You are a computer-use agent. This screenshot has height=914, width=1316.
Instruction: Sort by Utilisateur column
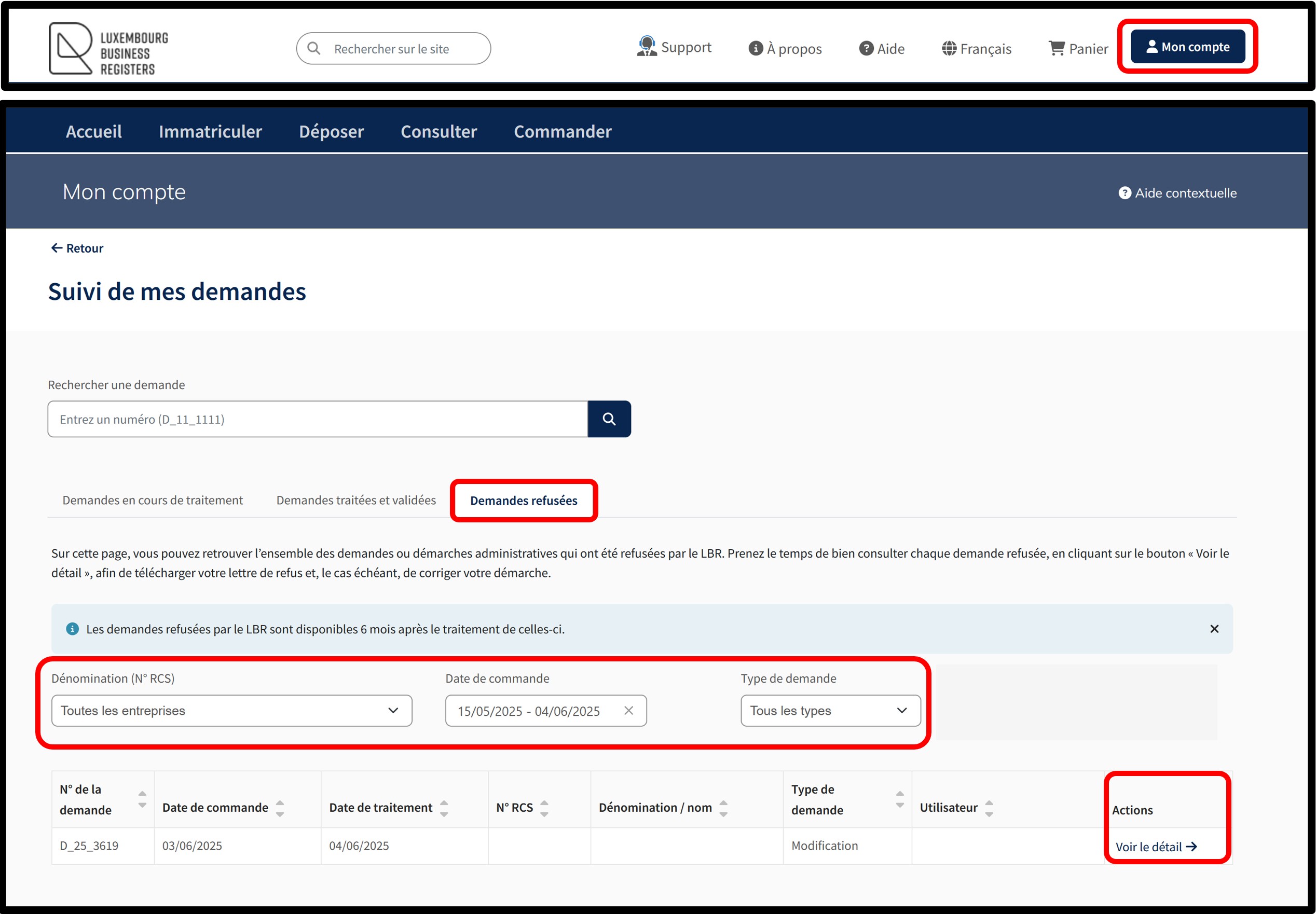click(989, 808)
